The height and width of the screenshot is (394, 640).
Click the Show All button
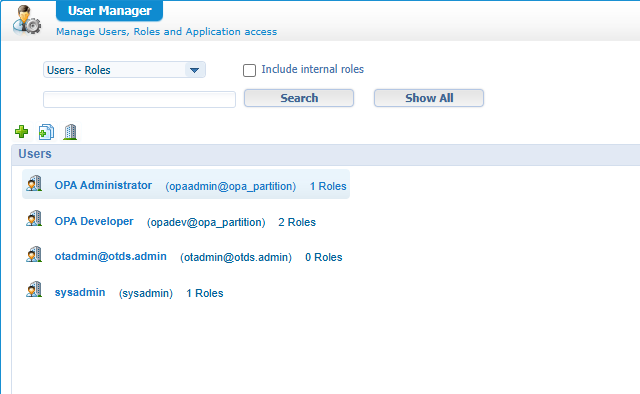point(429,98)
